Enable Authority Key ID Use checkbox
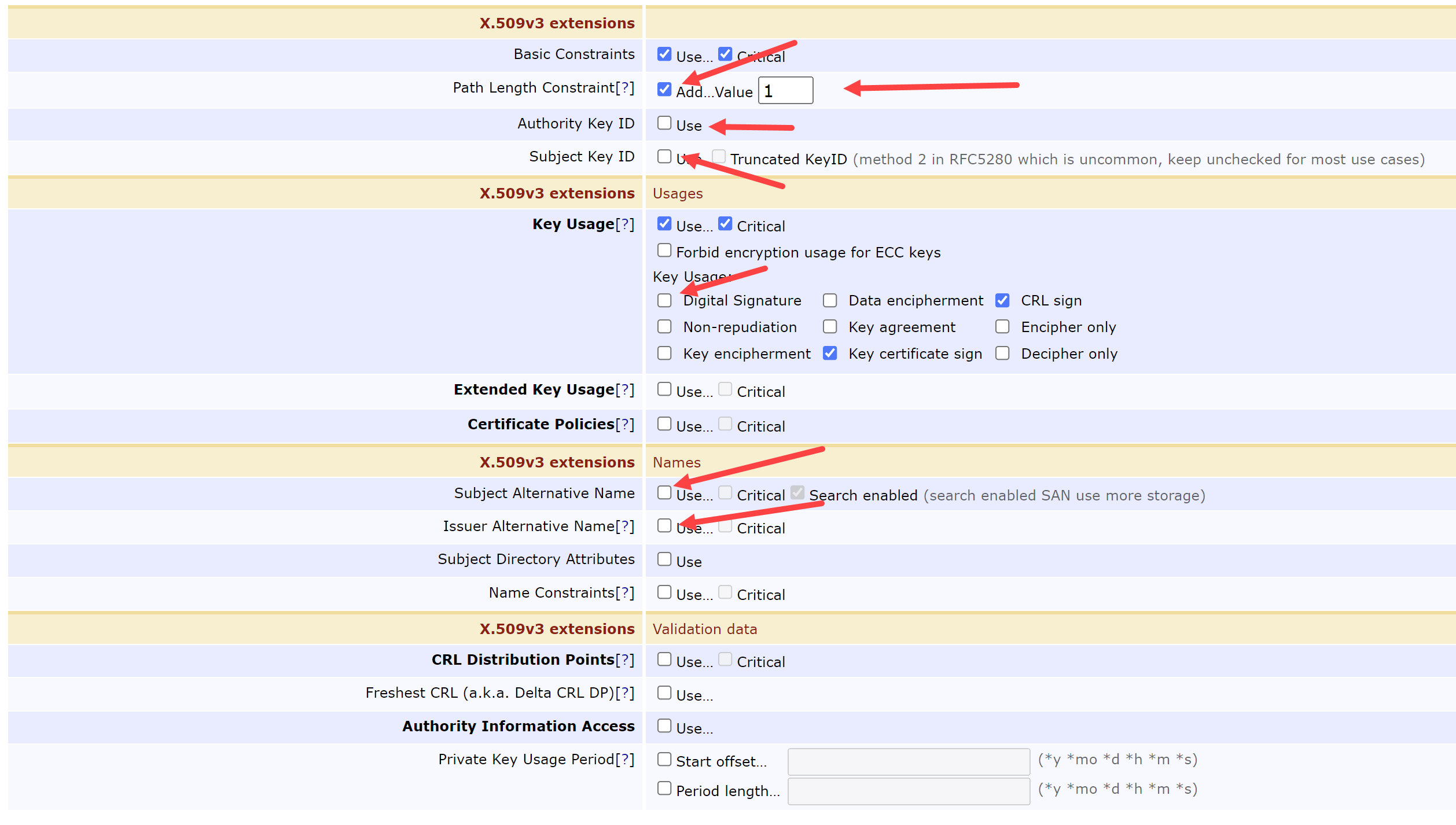This screenshot has width=1456, height=825. coord(664,123)
